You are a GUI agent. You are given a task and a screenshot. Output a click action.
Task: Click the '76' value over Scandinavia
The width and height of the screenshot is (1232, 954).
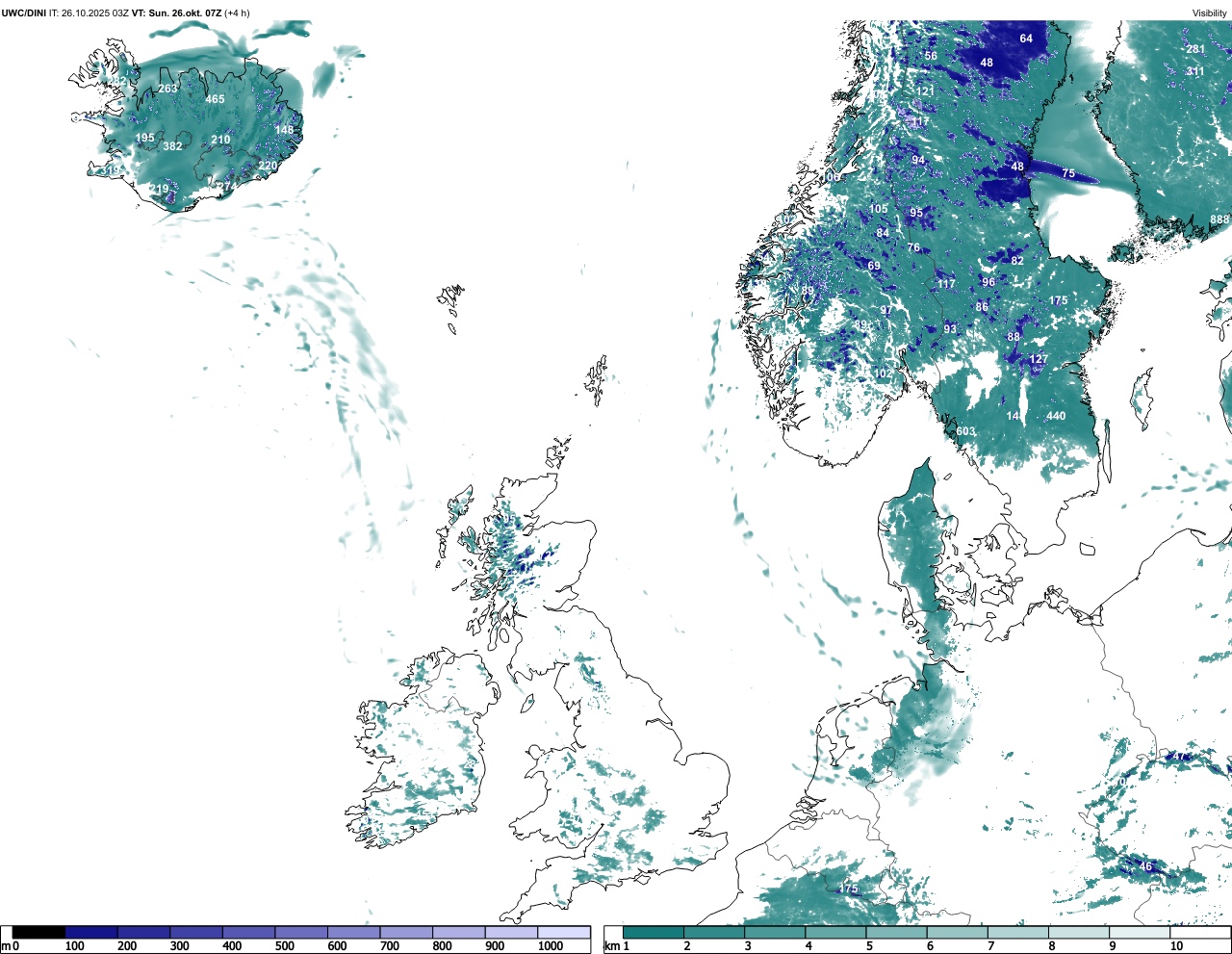tap(913, 247)
